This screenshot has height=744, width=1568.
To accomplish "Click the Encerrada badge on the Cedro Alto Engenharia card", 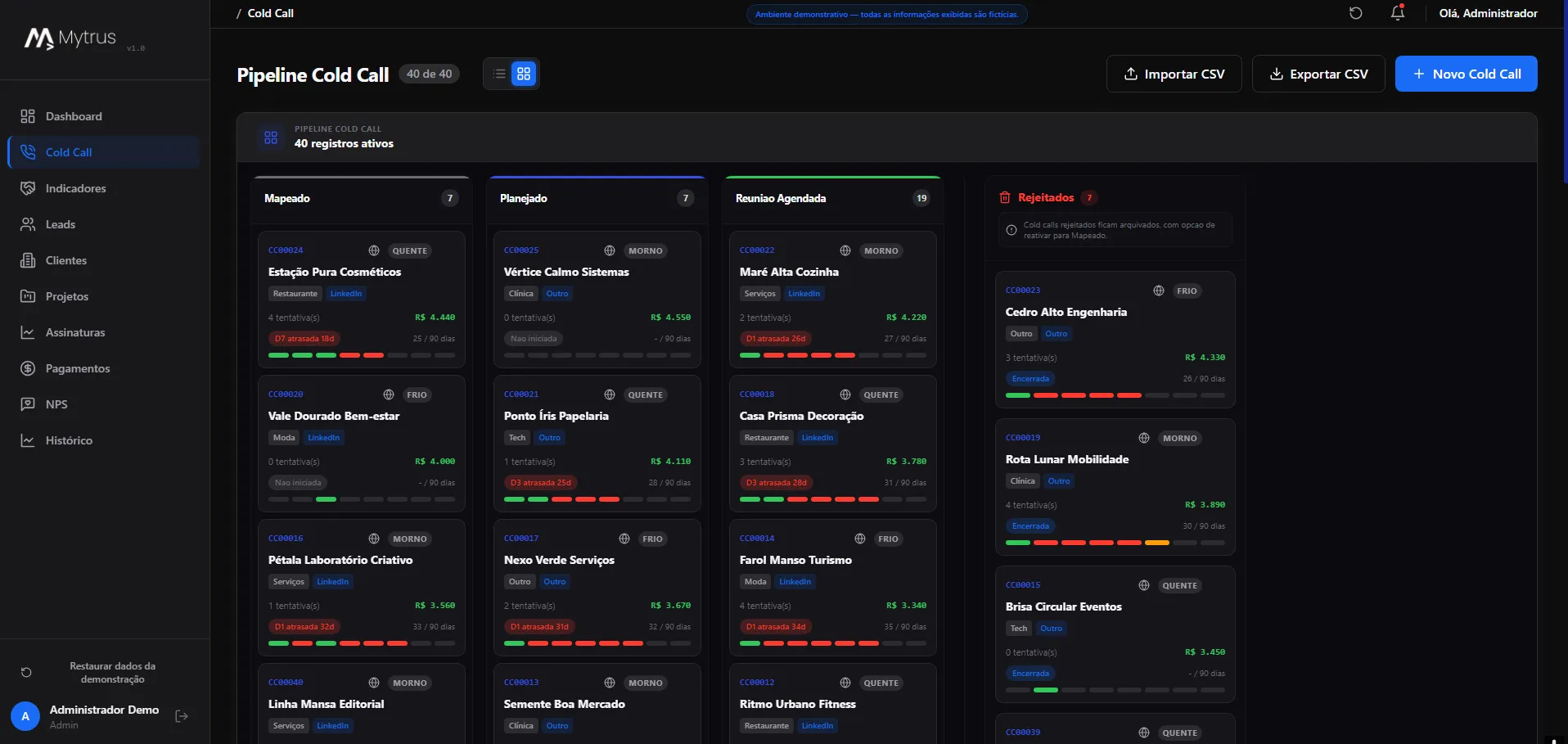I will [x=1030, y=379].
